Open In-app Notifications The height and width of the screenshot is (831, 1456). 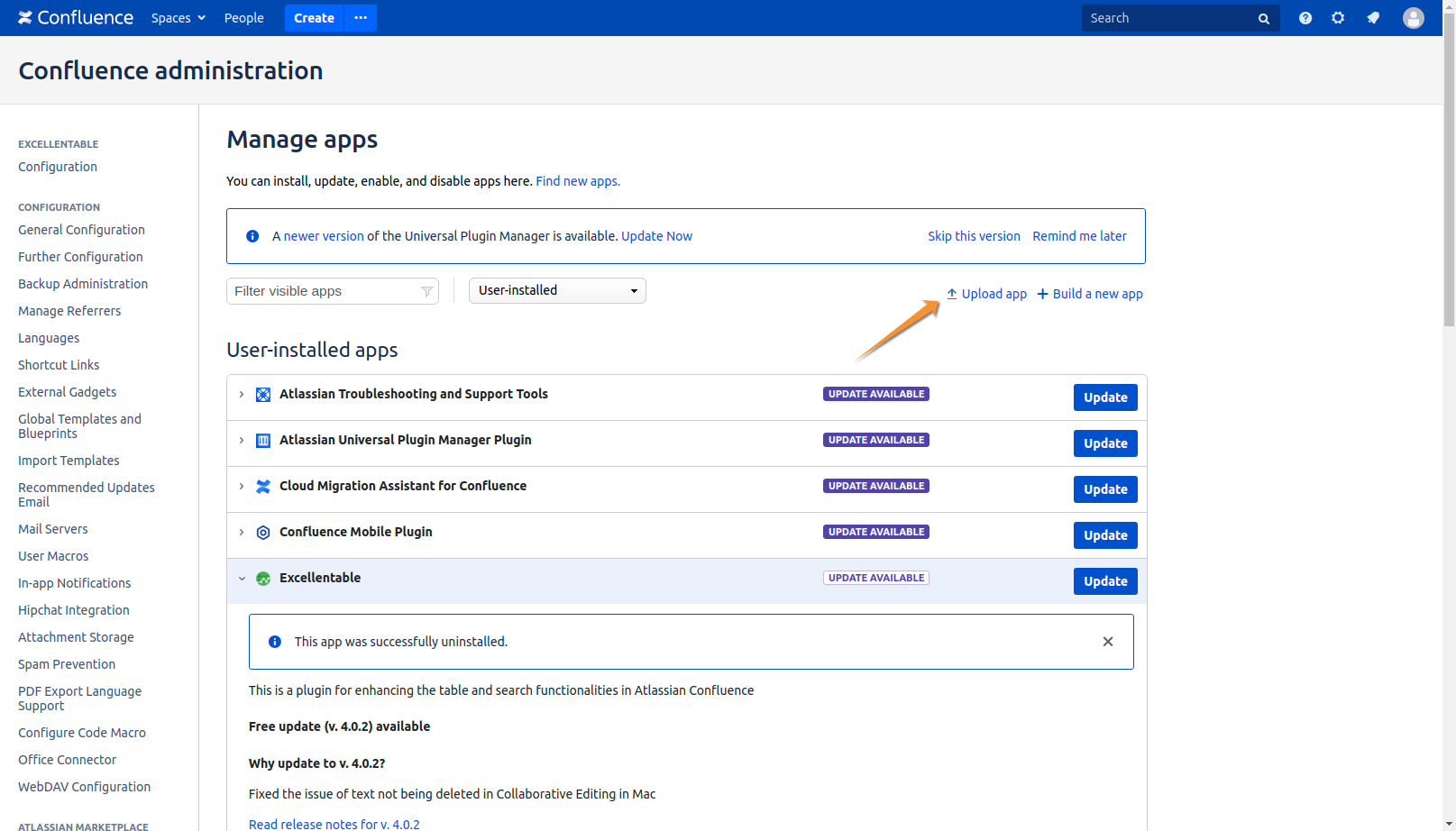point(75,583)
